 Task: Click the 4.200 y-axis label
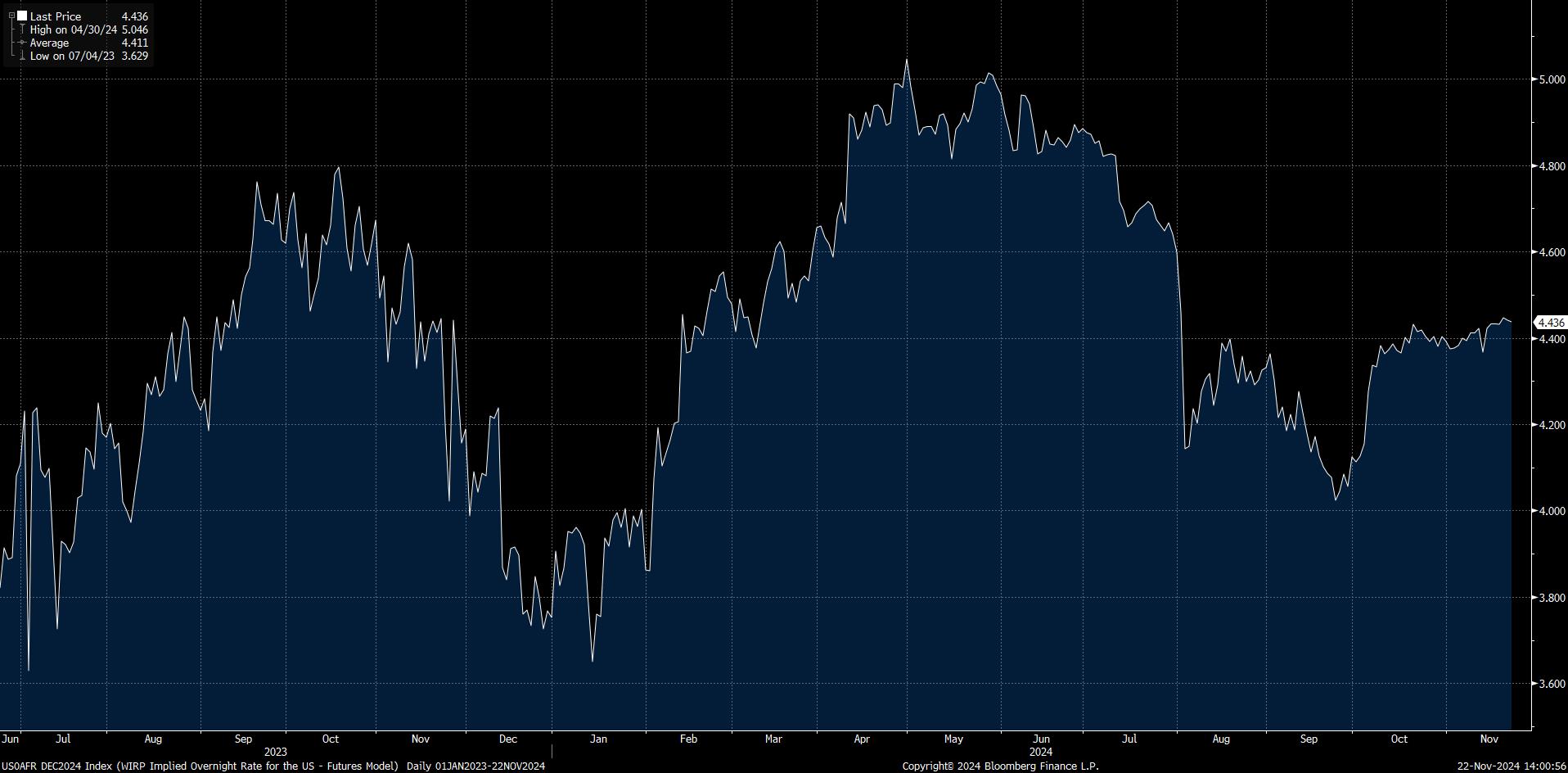(1552, 425)
